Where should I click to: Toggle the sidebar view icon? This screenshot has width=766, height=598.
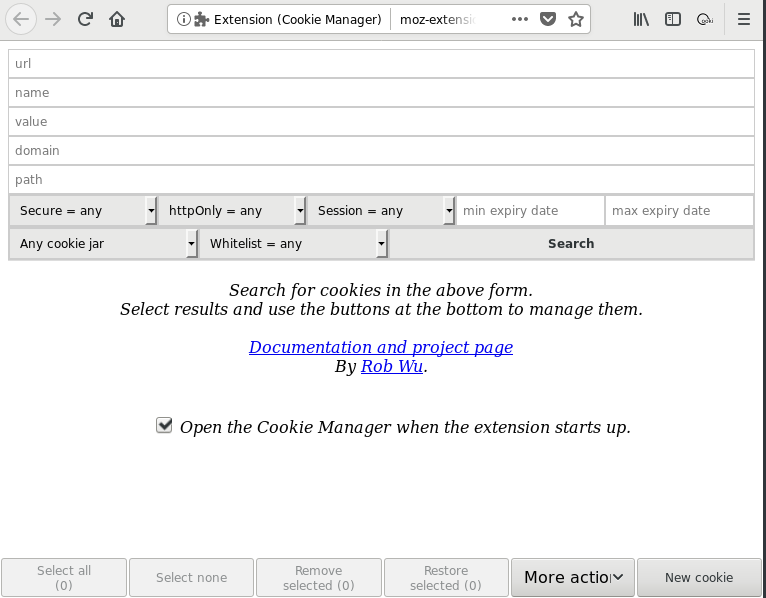673,20
